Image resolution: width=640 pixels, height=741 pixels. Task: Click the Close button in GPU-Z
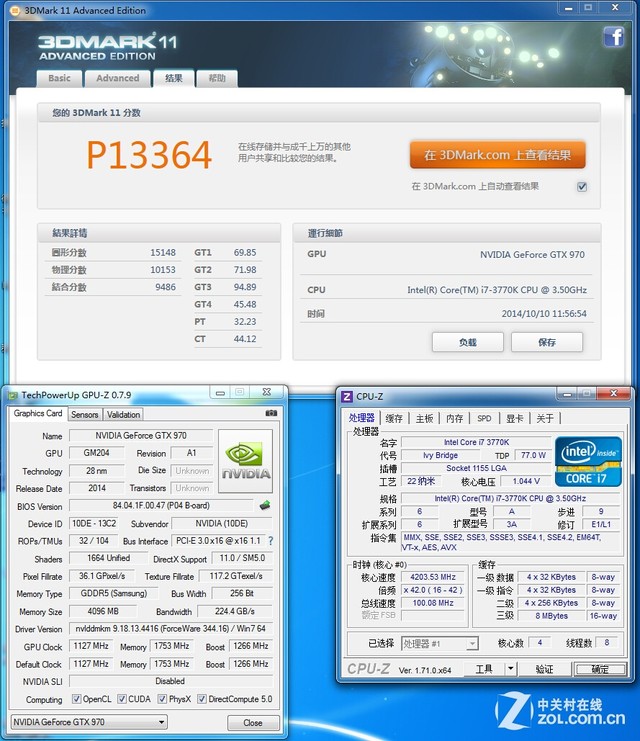click(253, 723)
